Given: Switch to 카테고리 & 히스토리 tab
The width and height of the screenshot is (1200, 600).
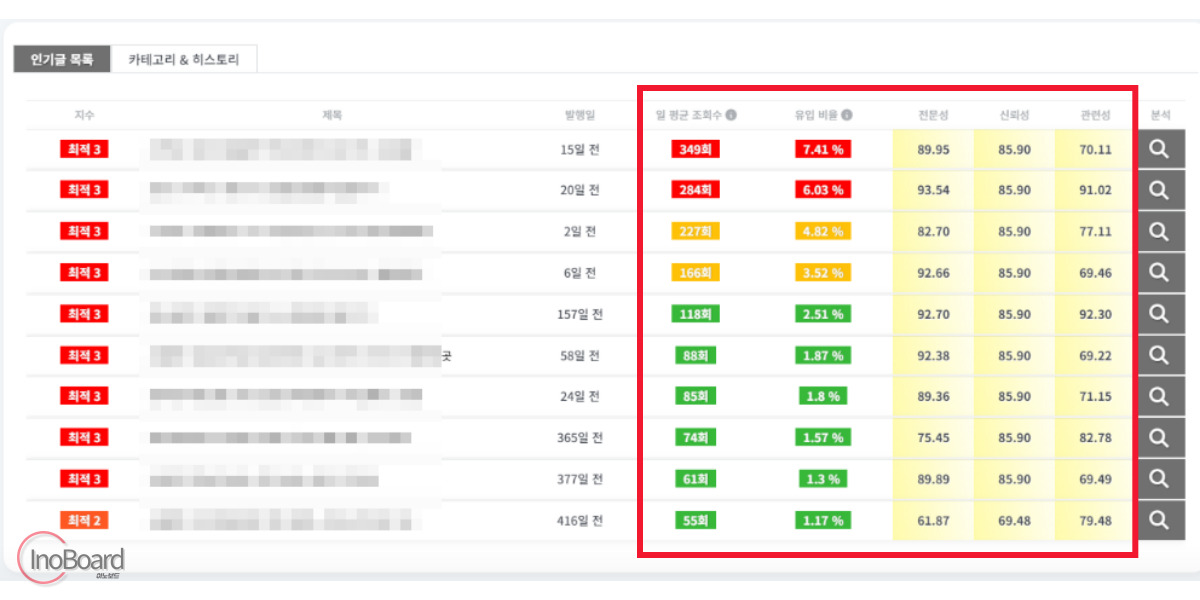Looking at the screenshot, I should point(184,59).
